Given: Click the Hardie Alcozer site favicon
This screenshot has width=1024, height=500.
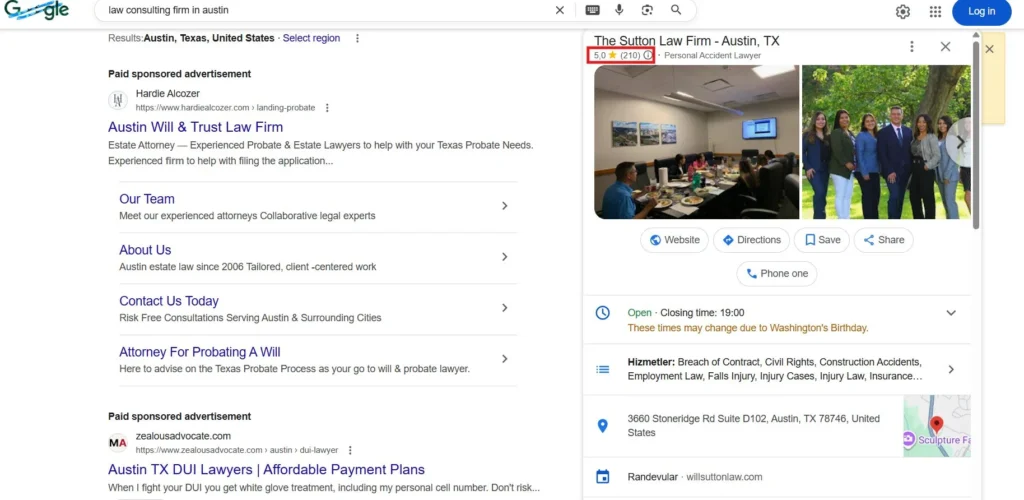Looking at the screenshot, I should point(118,100).
